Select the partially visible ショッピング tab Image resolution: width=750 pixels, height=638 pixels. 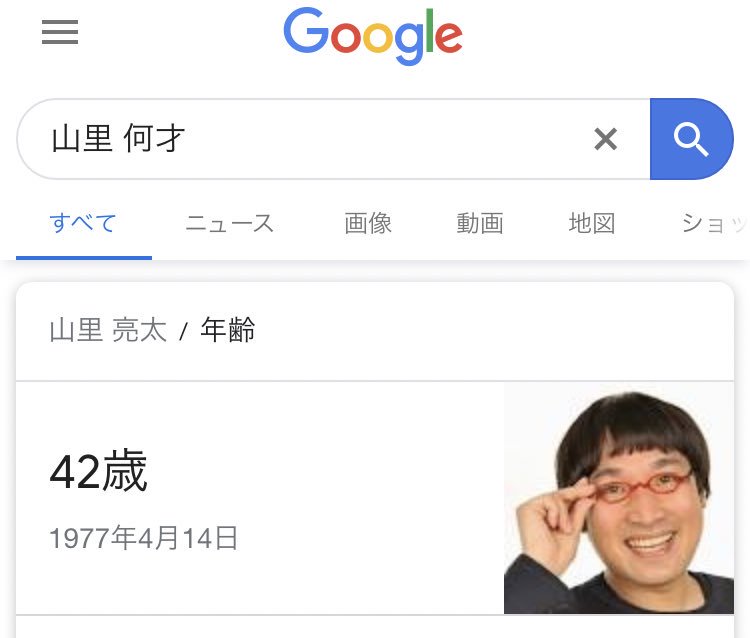(715, 223)
